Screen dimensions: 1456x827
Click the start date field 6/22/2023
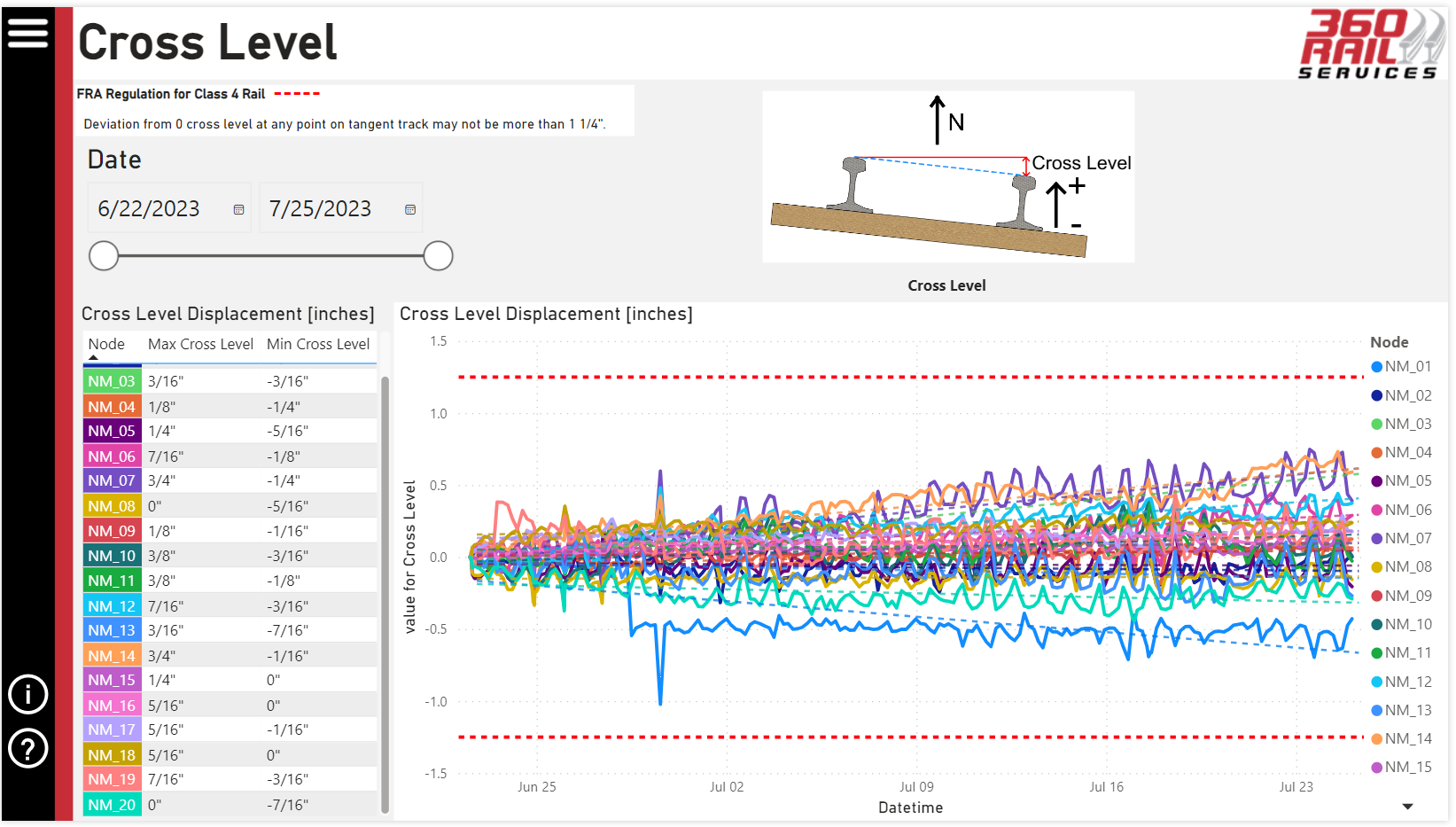[168, 208]
